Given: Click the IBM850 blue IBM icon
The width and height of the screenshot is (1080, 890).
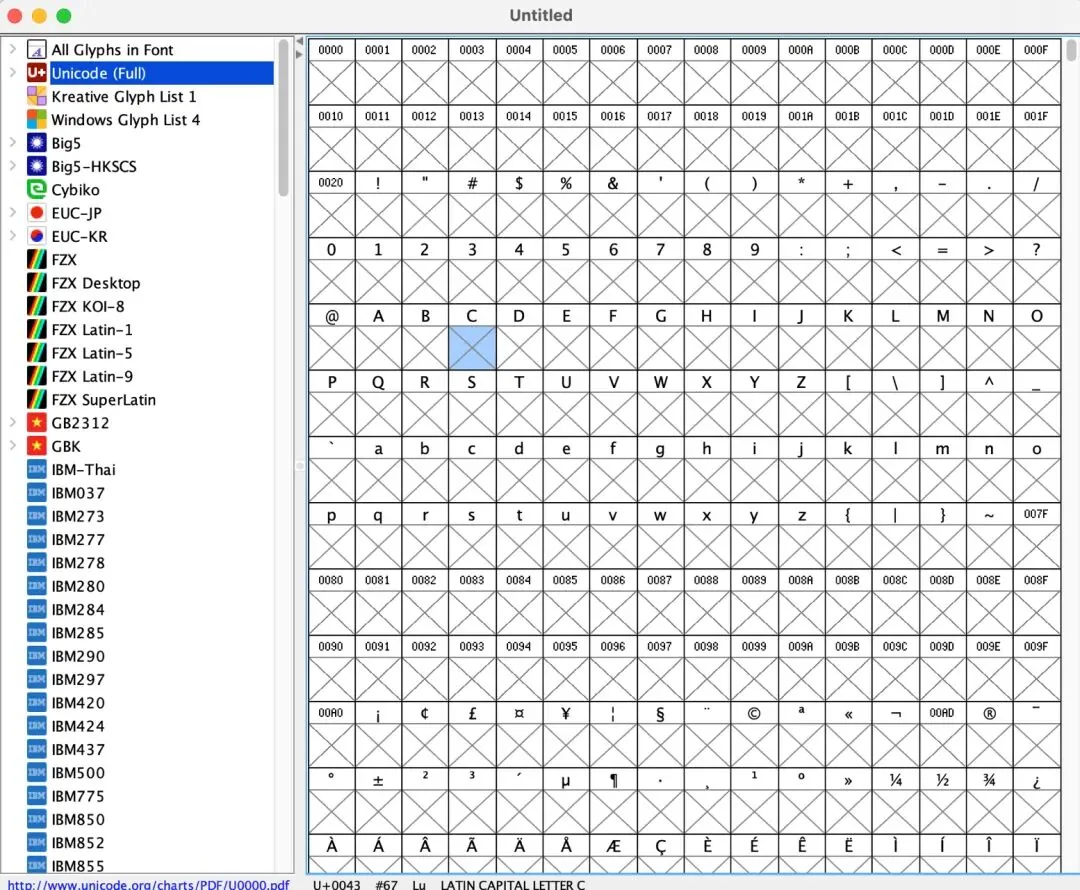Looking at the screenshot, I should pyautogui.click(x=37, y=820).
